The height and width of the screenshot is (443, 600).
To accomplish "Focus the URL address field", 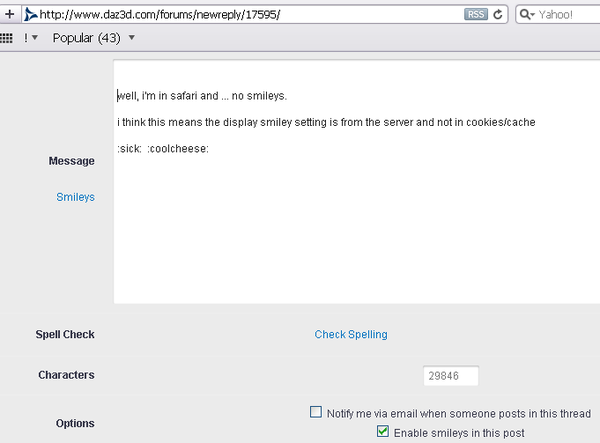I will click(250, 15).
